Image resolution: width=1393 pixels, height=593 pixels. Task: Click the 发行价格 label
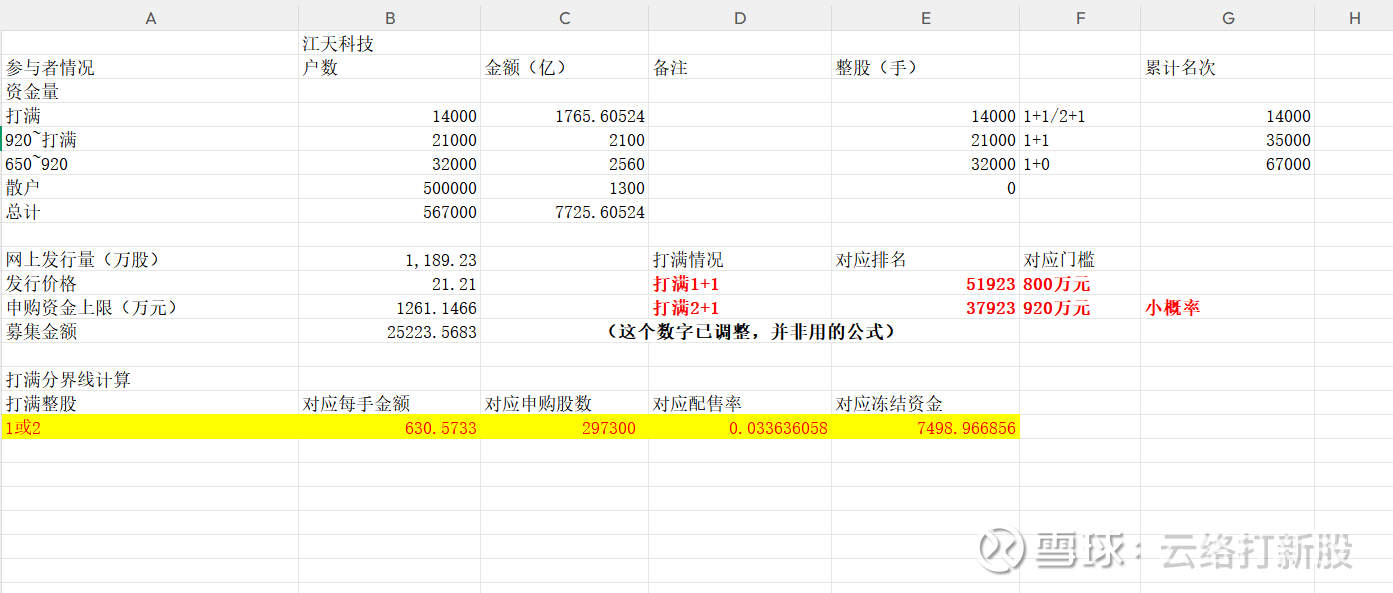[150, 283]
